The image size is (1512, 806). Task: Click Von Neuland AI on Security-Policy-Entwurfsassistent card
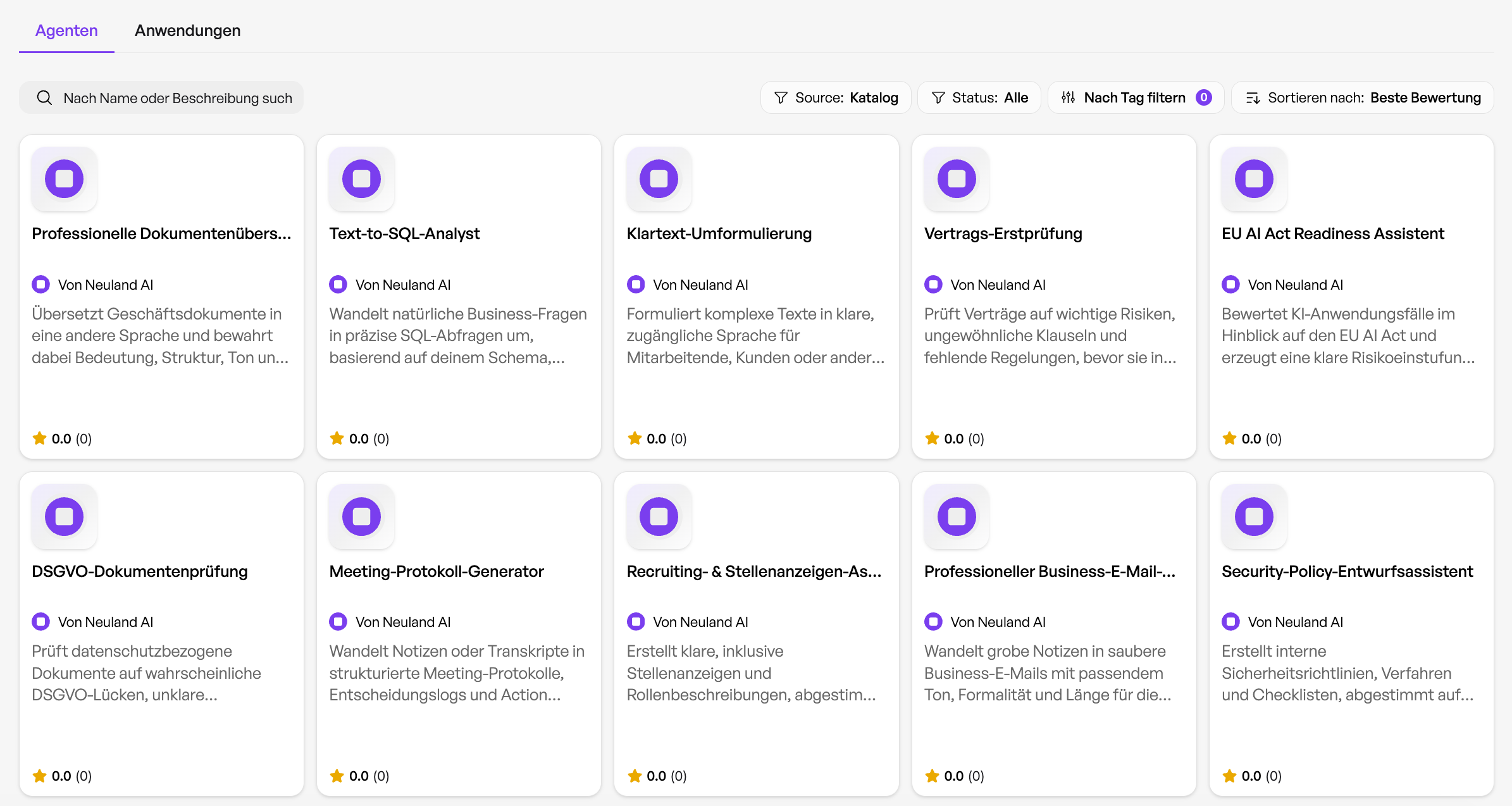click(1282, 622)
